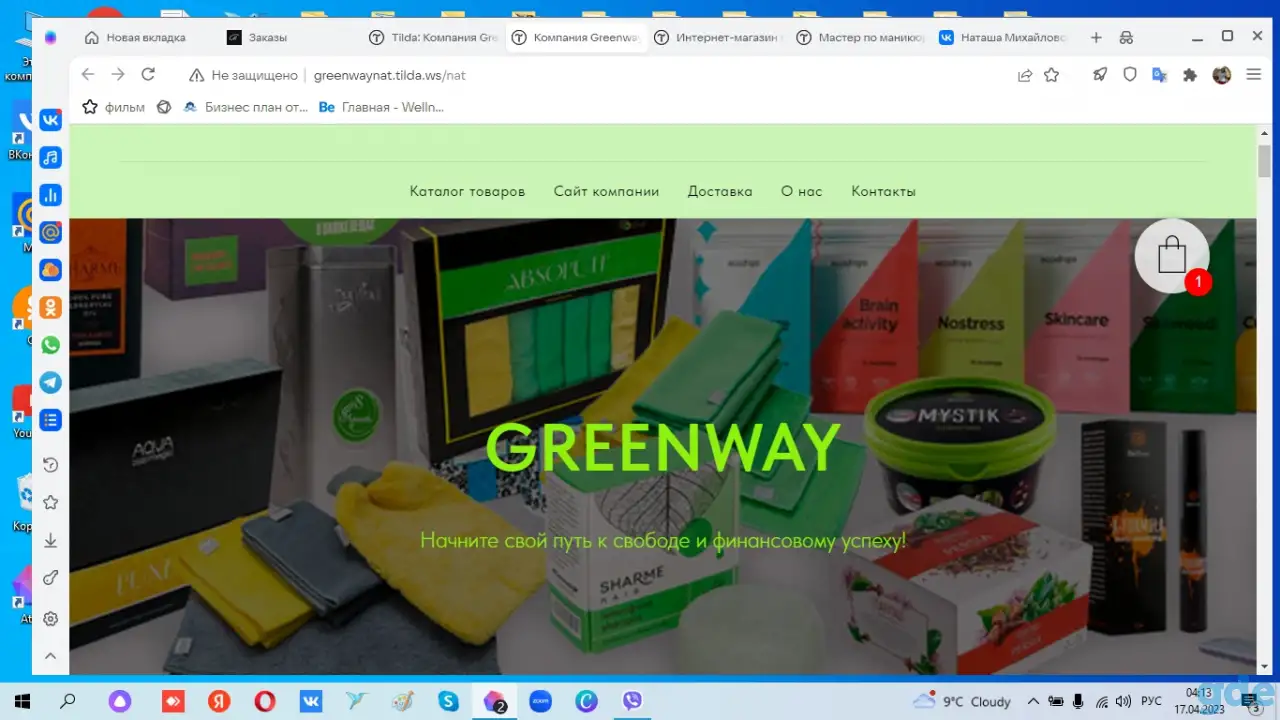Open the music player sidebar icon
The height and width of the screenshot is (720, 1280).
coord(50,157)
